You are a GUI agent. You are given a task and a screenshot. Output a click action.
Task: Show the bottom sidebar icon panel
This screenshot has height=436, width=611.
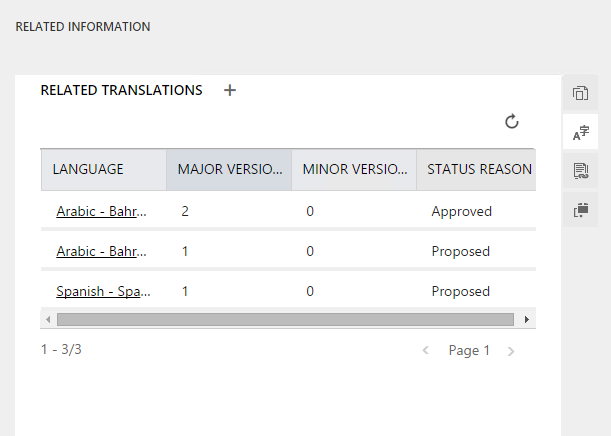click(x=580, y=209)
